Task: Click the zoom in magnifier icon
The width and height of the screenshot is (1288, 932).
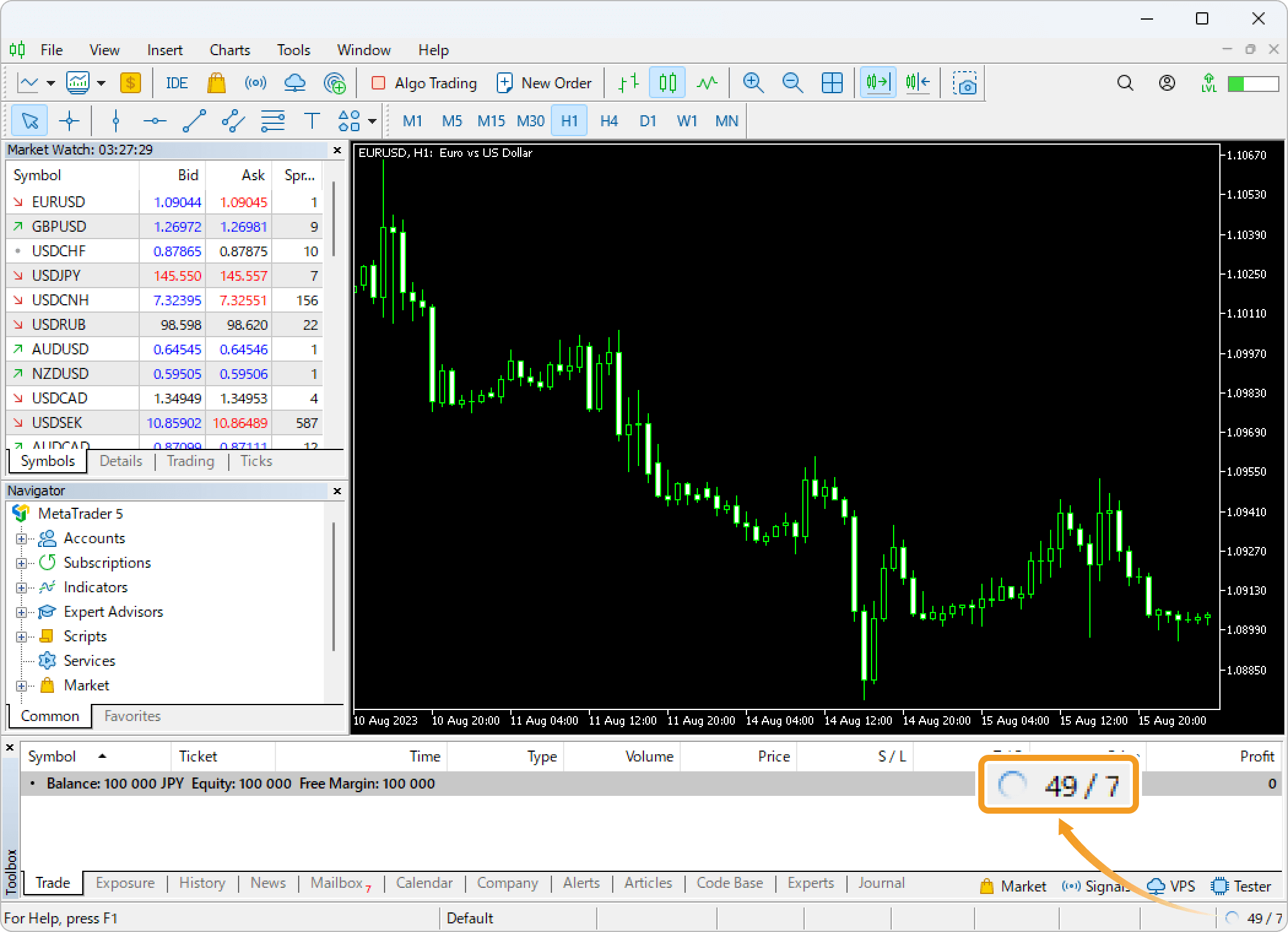Action: point(753,83)
